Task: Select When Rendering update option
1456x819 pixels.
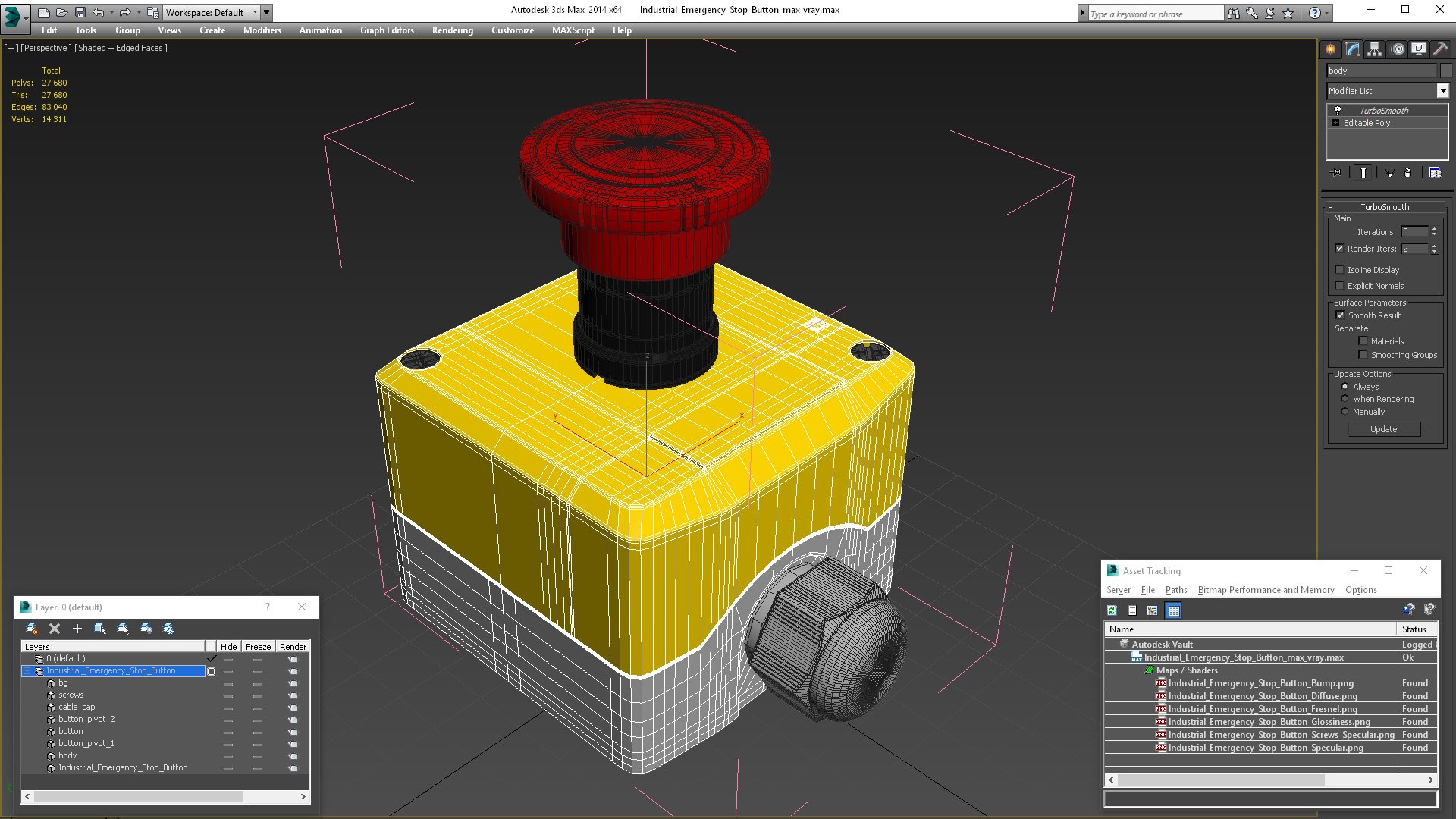Action: pyautogui.click(x=1345, y=399)
